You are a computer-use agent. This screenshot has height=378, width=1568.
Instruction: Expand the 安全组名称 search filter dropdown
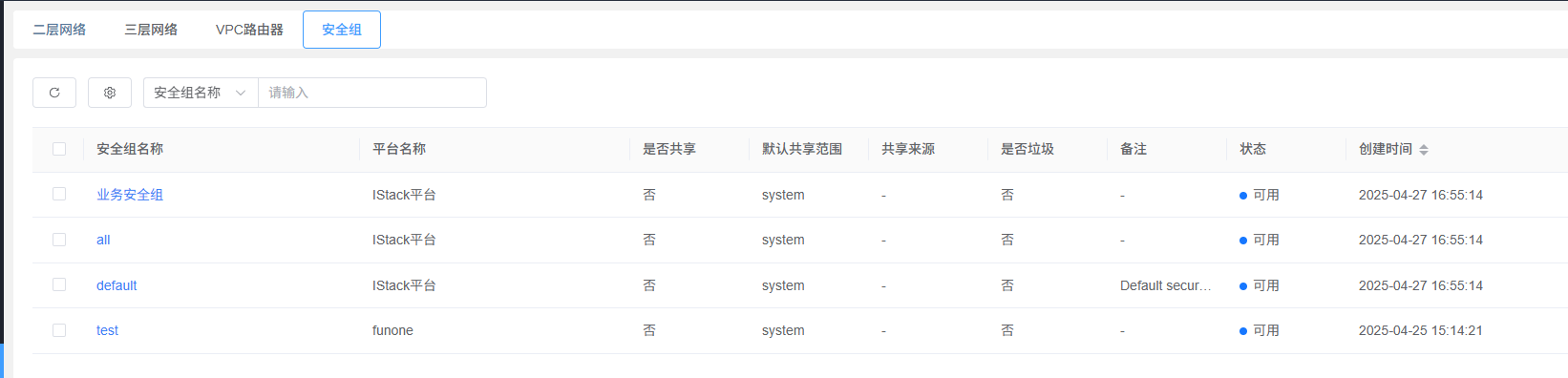[x=201, y=93]
